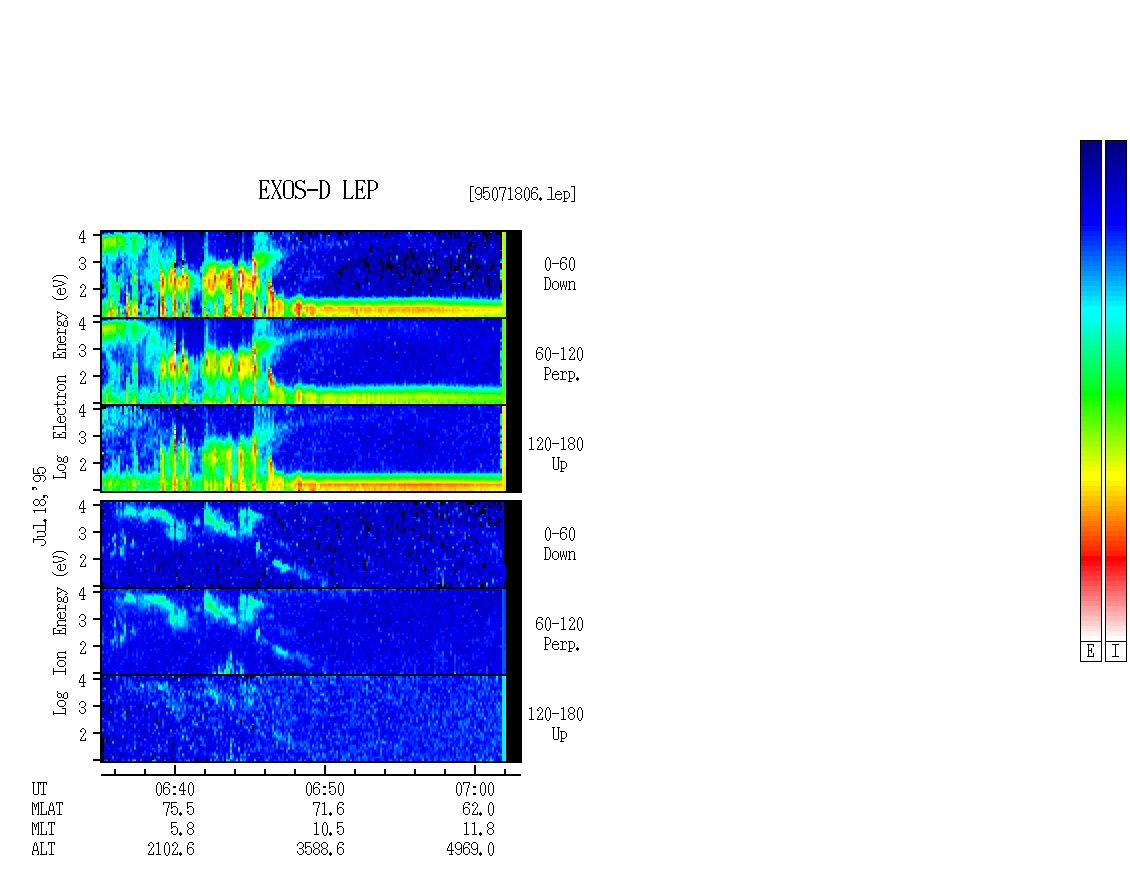Click the Log Ion Energy (eV) axis label
Viewport: 1130px width, 875px height.
click(61, 632)
